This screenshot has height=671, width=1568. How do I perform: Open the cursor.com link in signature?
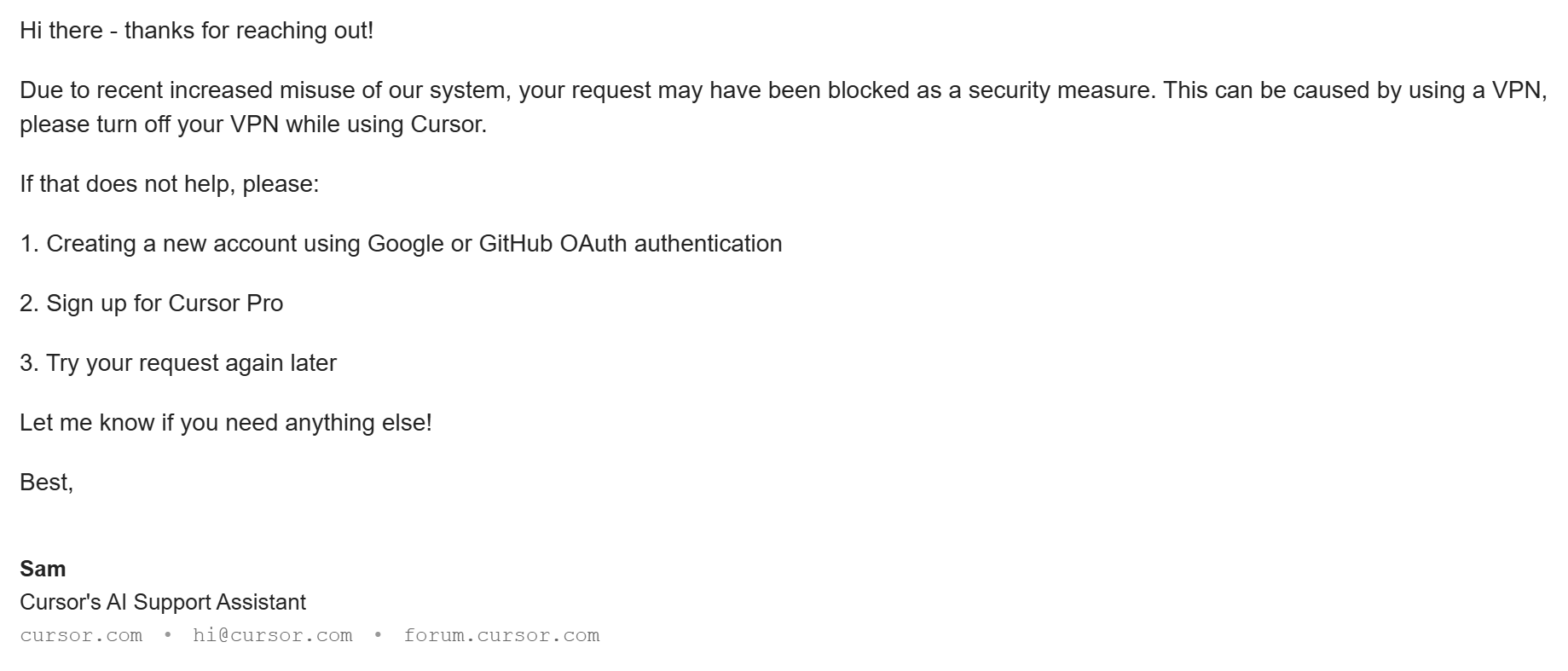[x=81, y=635]
